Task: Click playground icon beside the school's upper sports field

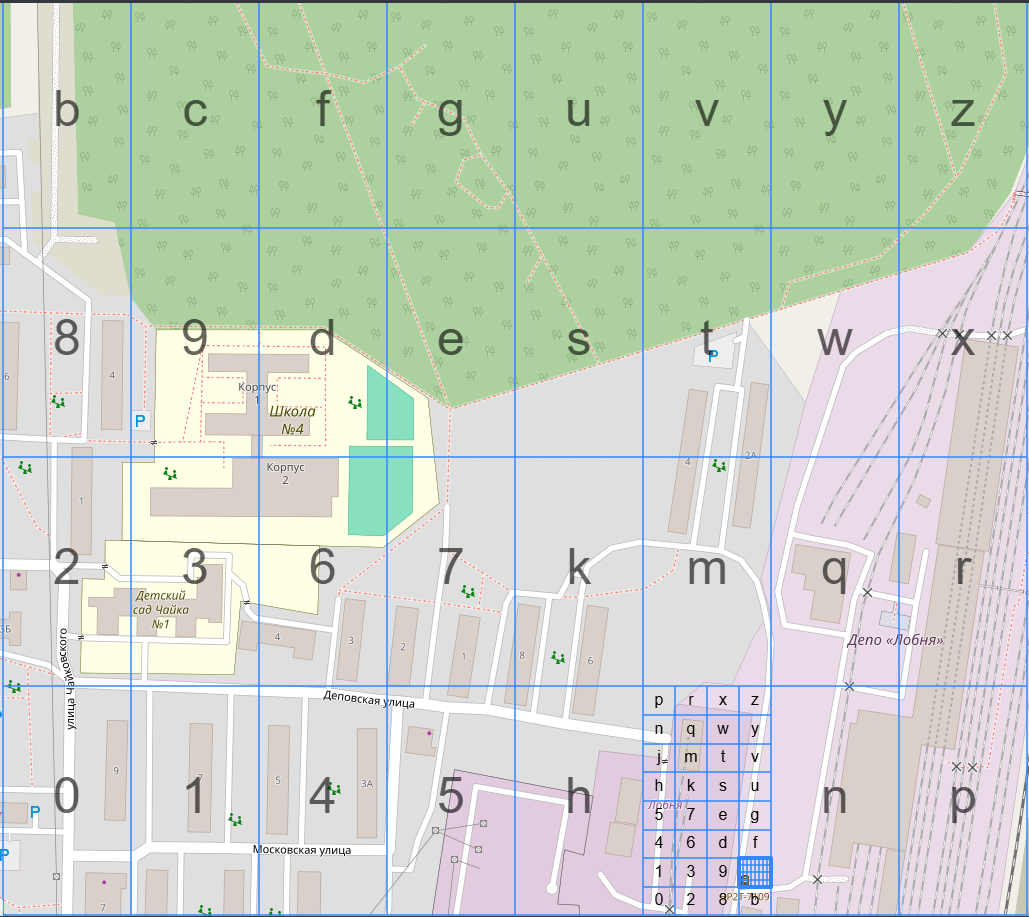Action: coord(355,403)
